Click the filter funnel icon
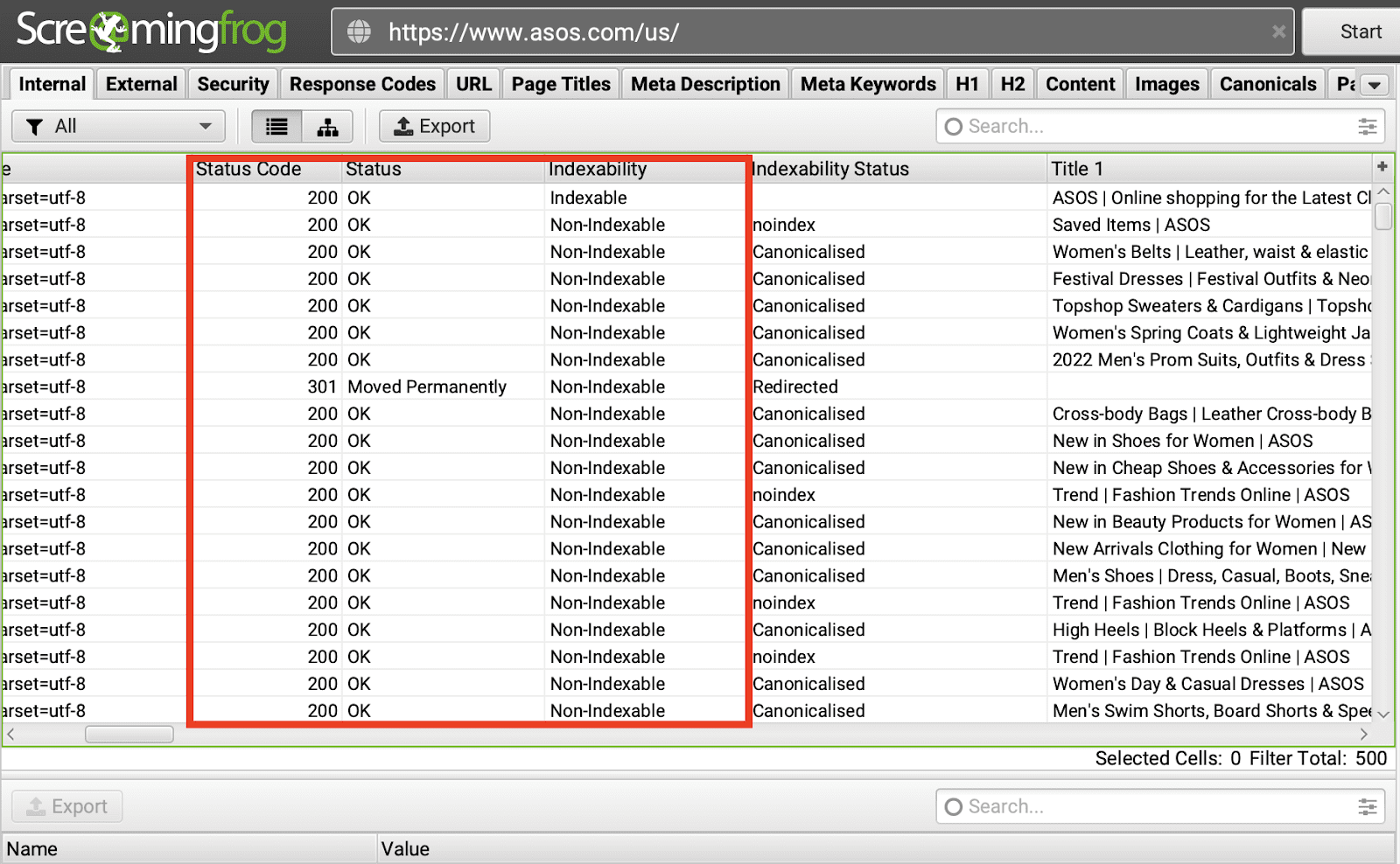This screenshot has width=1400, height=864. pos(34,127)
